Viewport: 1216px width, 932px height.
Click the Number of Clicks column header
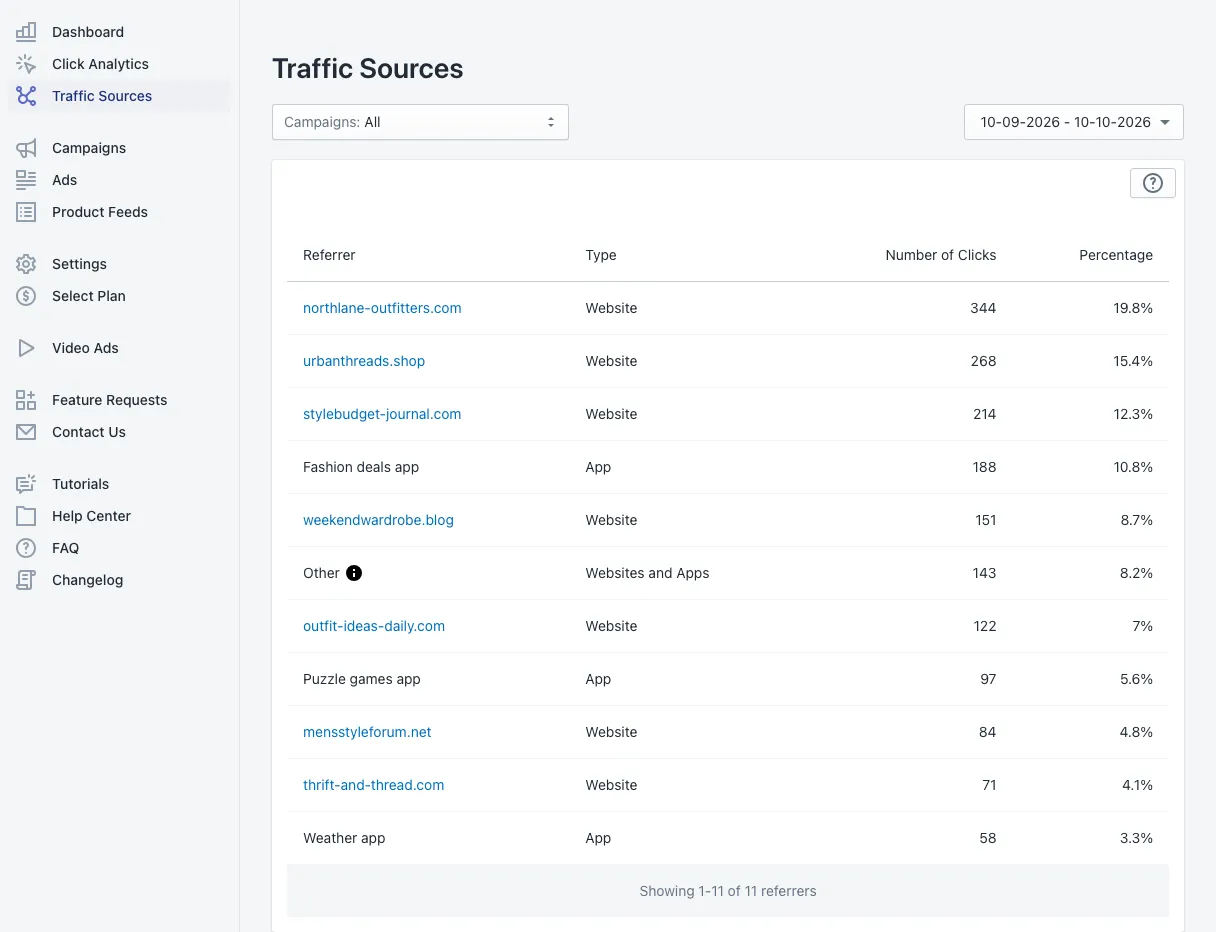[x=941, y=255]
